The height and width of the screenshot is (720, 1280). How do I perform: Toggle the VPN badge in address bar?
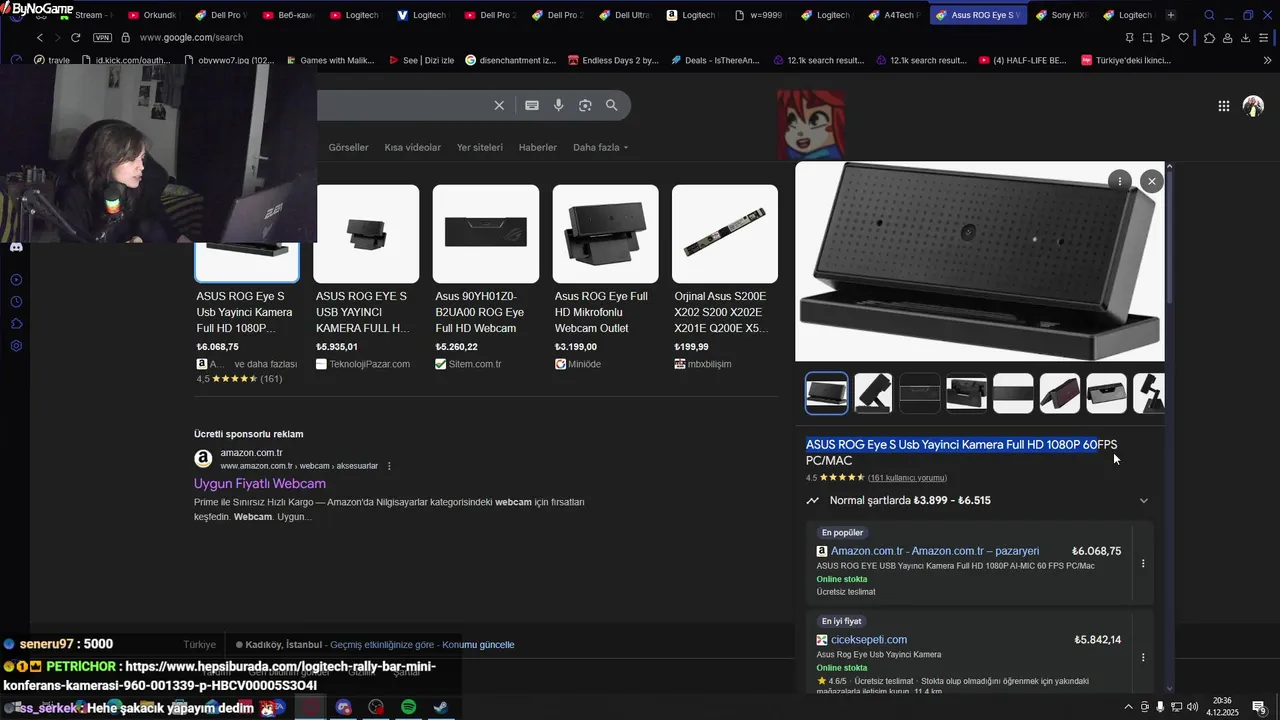click(x=102, y=38)
